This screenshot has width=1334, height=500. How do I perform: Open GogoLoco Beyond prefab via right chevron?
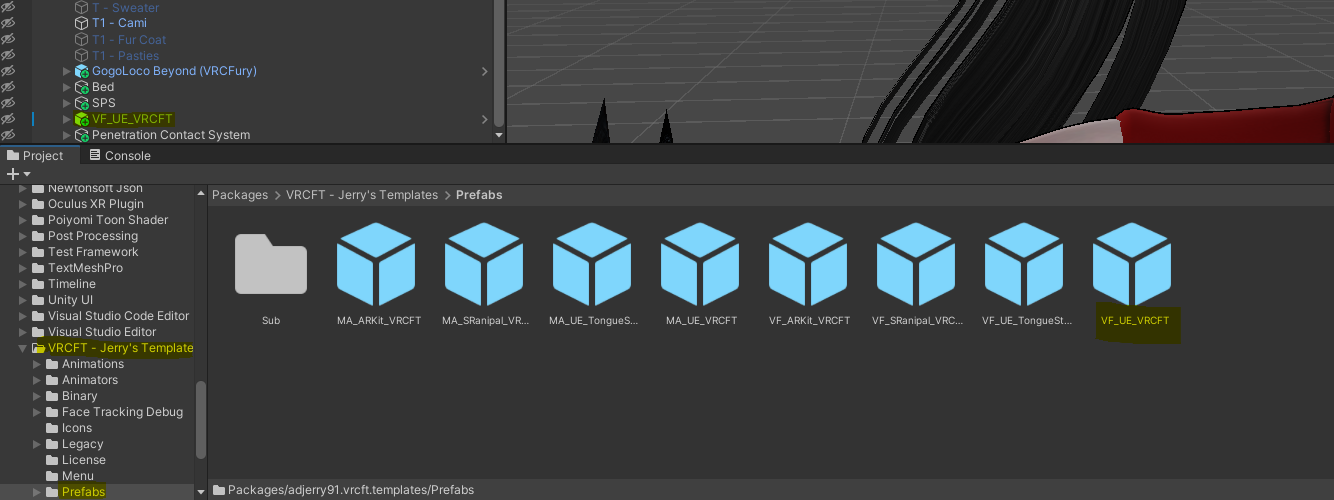pos(485,71)
